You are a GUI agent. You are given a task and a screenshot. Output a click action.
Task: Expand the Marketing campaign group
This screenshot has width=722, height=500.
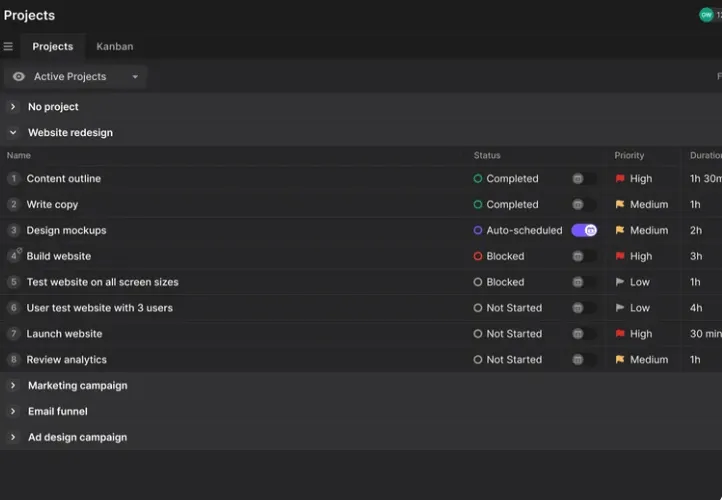point(13,385)
